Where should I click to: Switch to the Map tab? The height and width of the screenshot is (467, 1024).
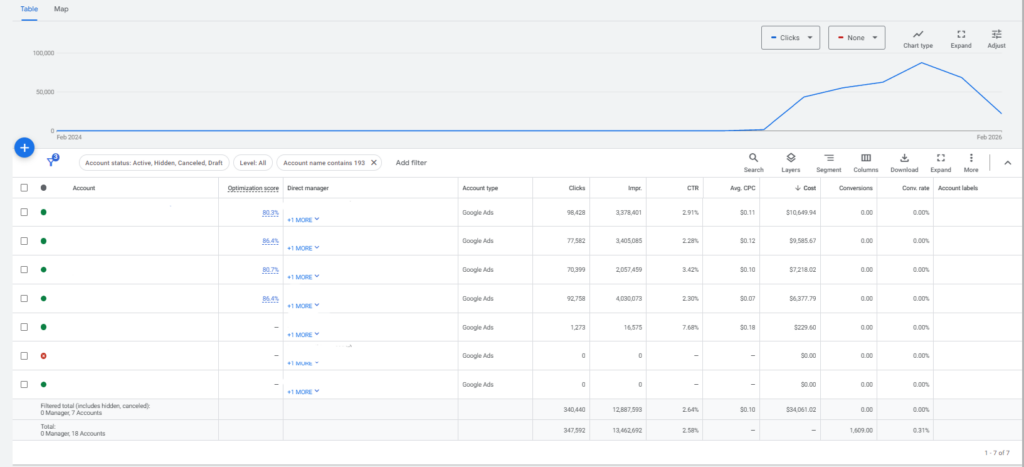pos(62,8)
